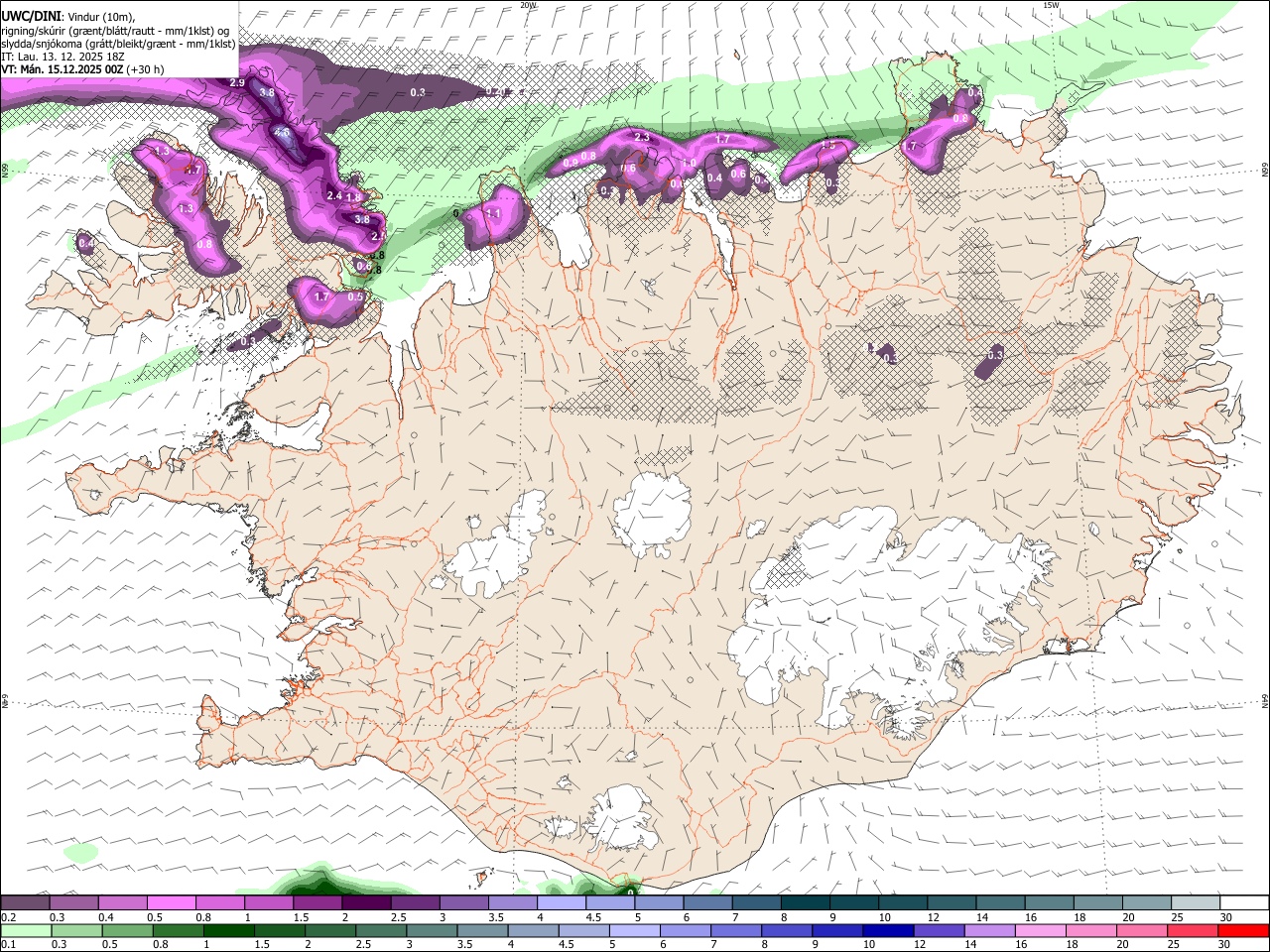
Task: Click the 0.1 label on the rain legend
Action: (x=8, y=945)
